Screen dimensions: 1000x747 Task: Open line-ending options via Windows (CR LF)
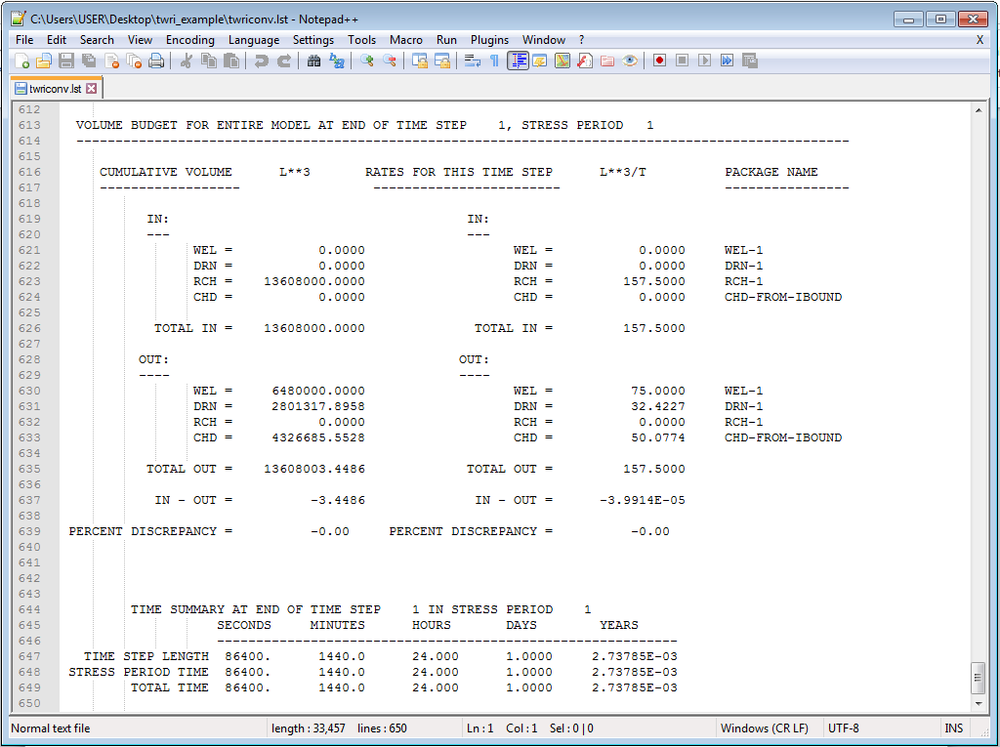766,727
